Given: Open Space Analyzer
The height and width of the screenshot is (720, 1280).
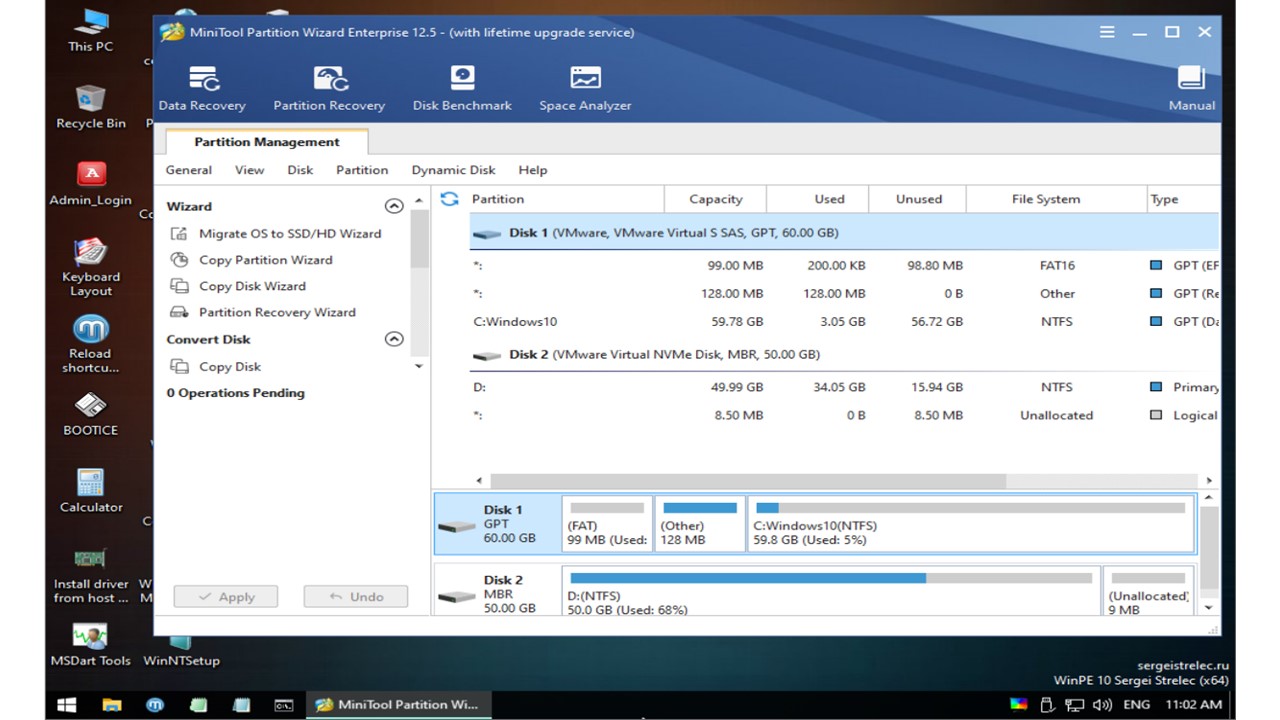Looking at the screenshot, I should tap(585, 89).
